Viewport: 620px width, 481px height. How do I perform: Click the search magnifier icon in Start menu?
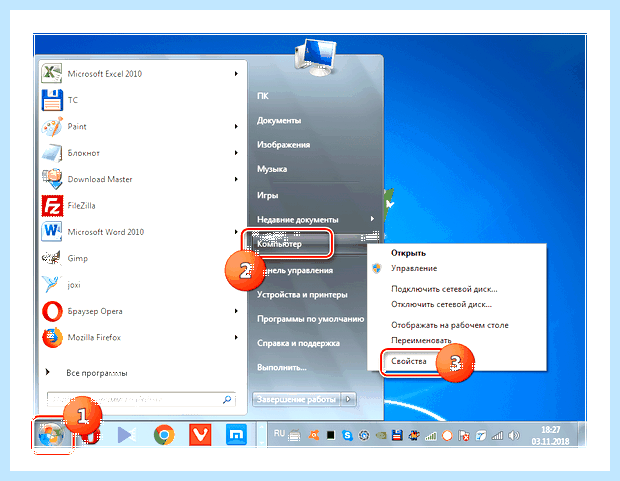[x=227, y=400]
